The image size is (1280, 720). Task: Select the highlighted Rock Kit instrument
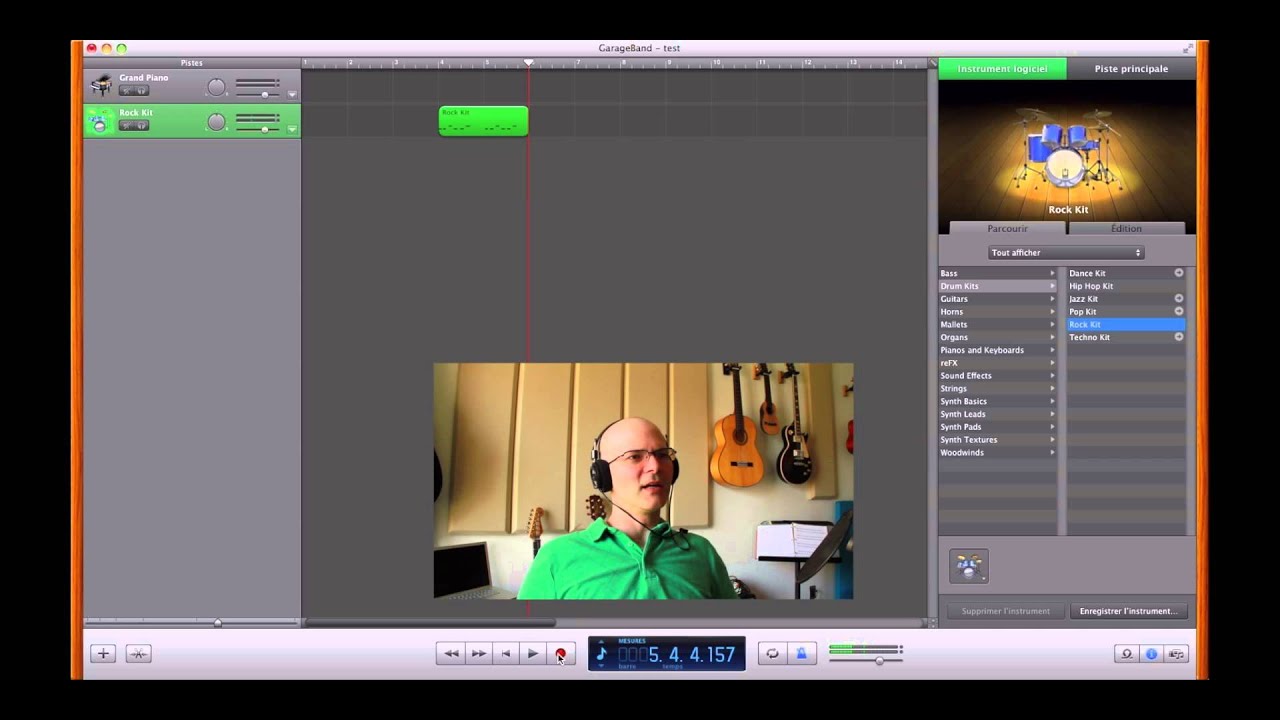click(1126, 324)
